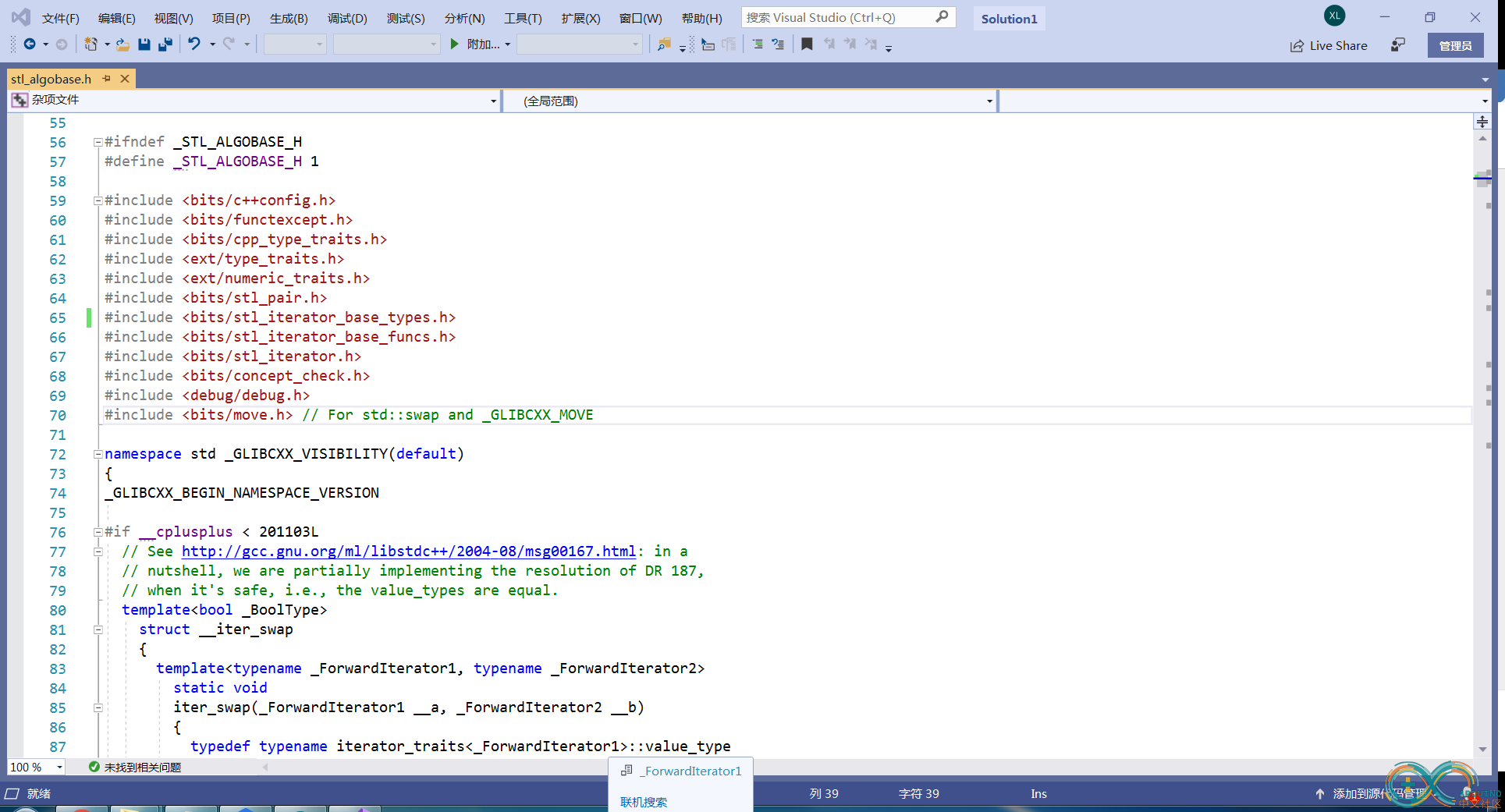
Task: Open the XL account avatar
Action: 1335,16
